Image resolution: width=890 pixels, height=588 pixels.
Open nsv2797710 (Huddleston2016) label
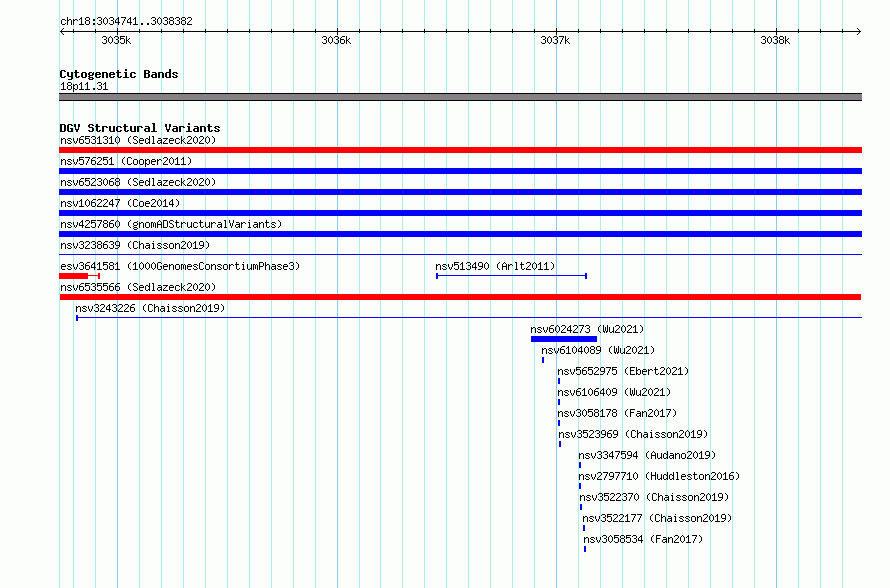(x=659, y=476)
